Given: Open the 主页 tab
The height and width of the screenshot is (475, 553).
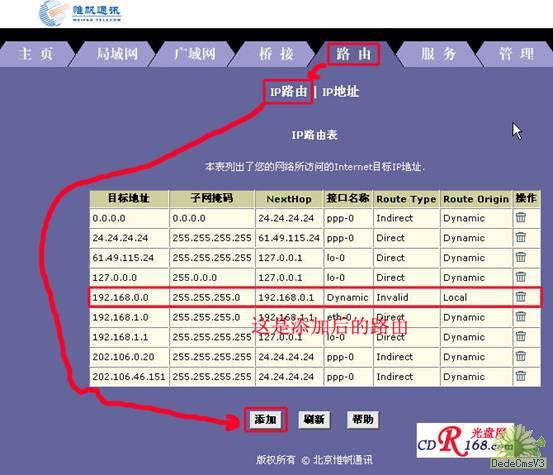Looking at the screenshot, I should pyautogui.click(x=35, y=54).
